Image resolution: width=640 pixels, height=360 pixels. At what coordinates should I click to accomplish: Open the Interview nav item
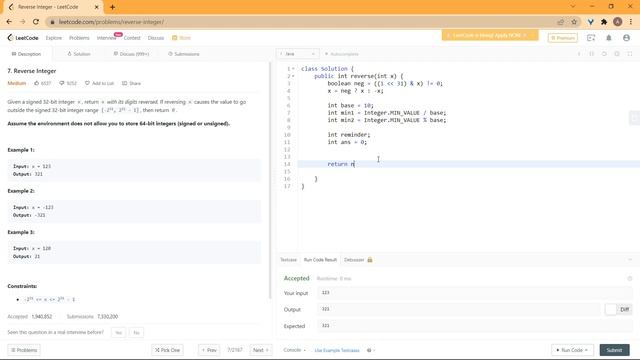point(106,38)
